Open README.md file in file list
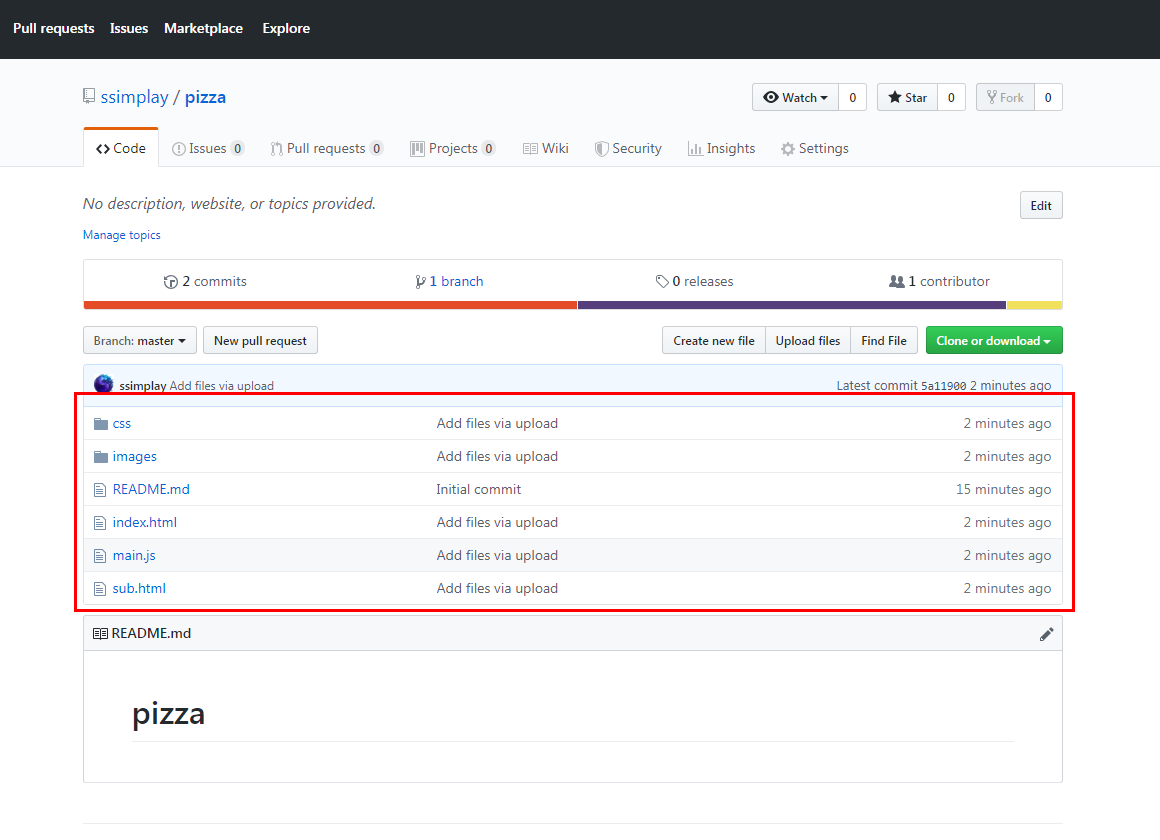Image resolution: width=1160 pixels, height=840 pixels. click(151, 489)
